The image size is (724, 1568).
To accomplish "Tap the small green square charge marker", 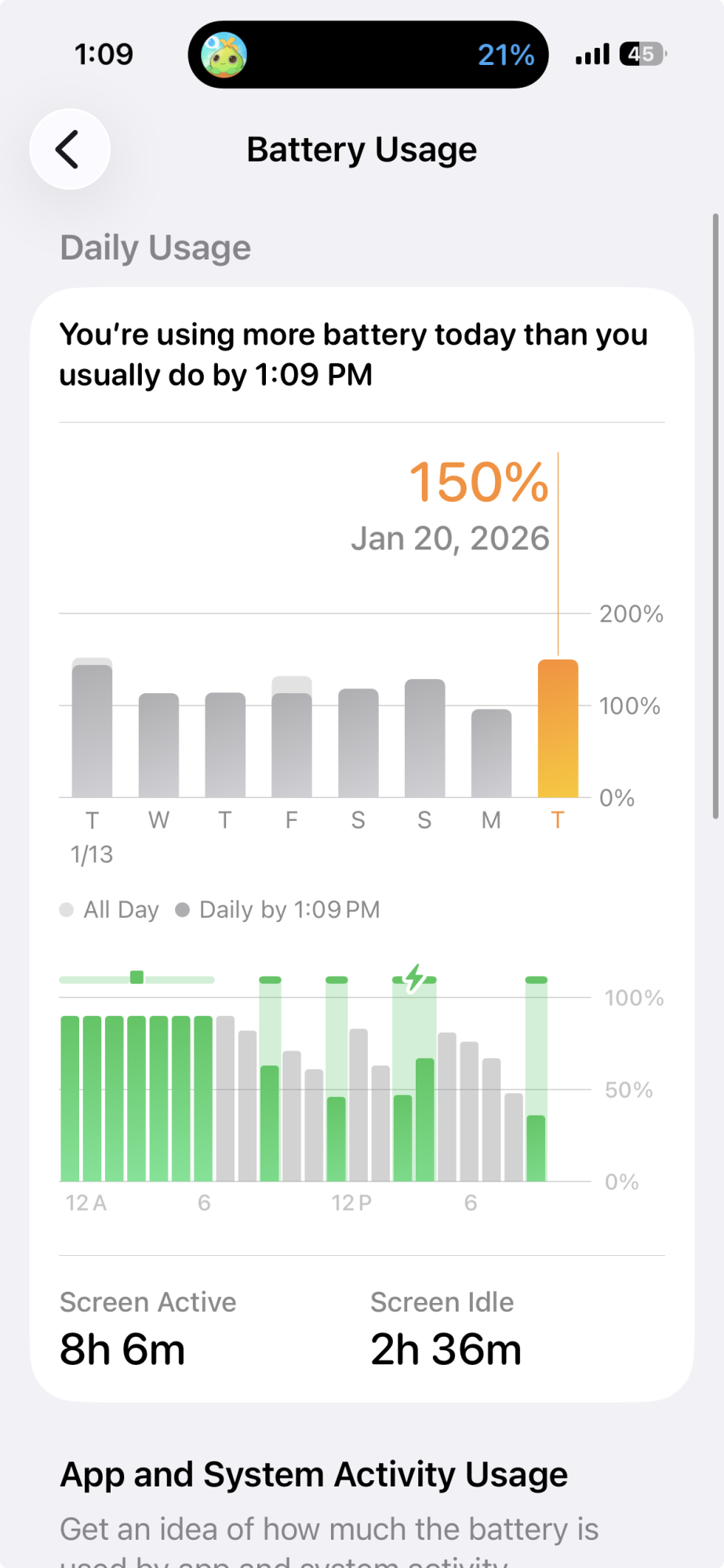I will 136,978.
